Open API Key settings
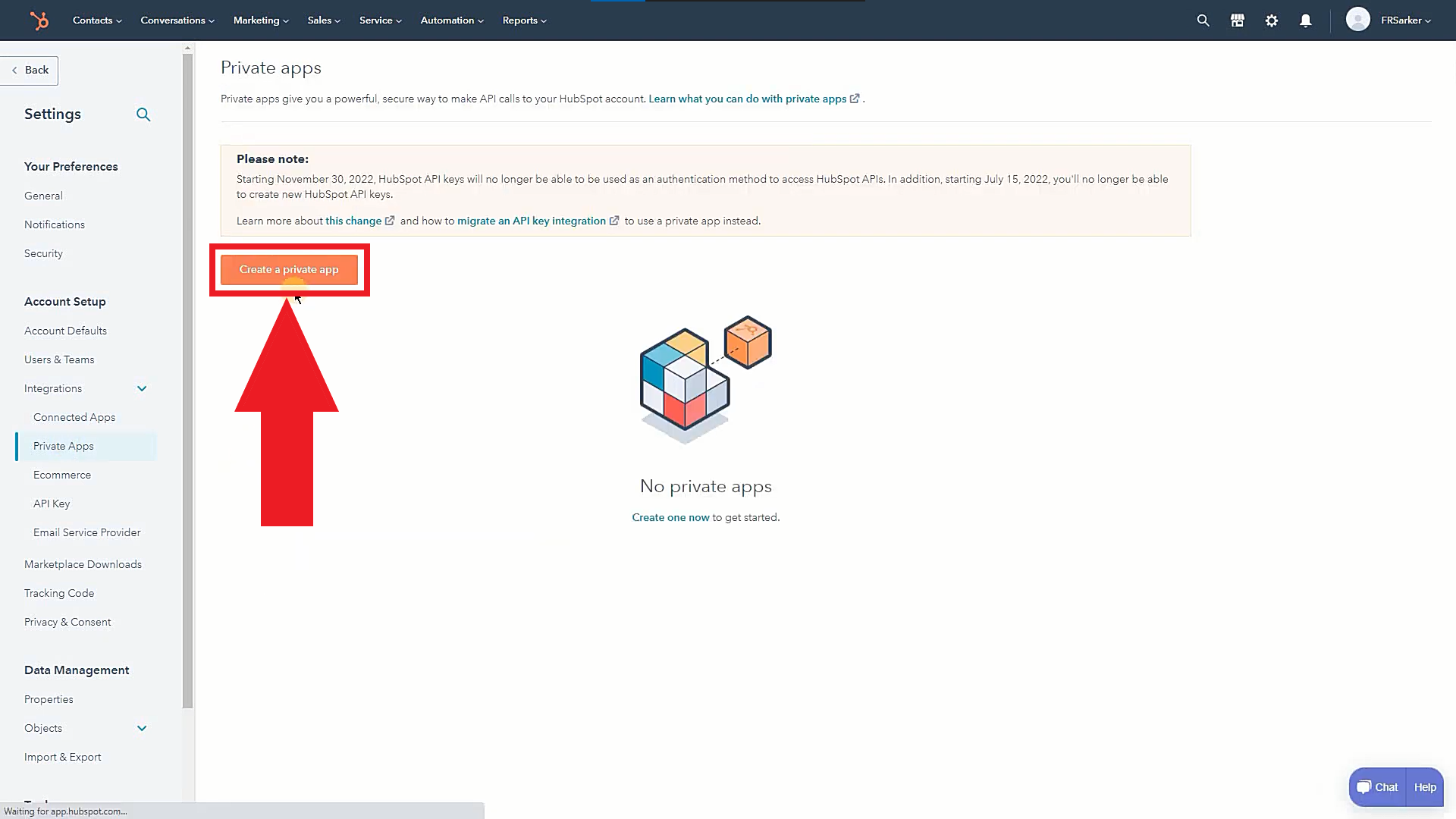 (52, 504)
